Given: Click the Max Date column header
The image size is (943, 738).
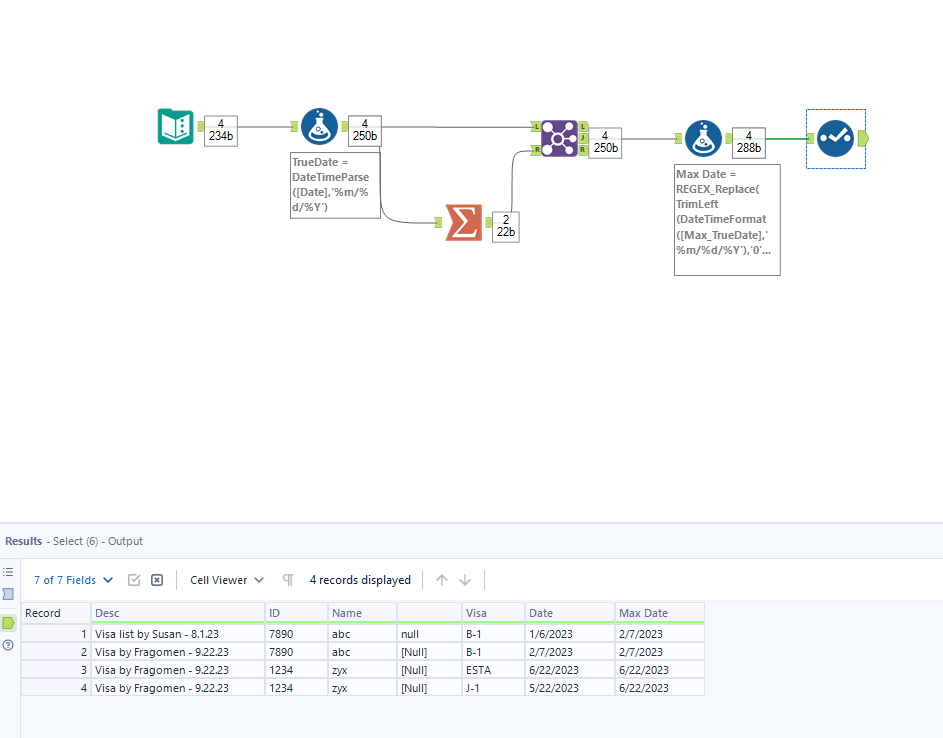Looking at the screenshot, I should [x=660, y=613].
